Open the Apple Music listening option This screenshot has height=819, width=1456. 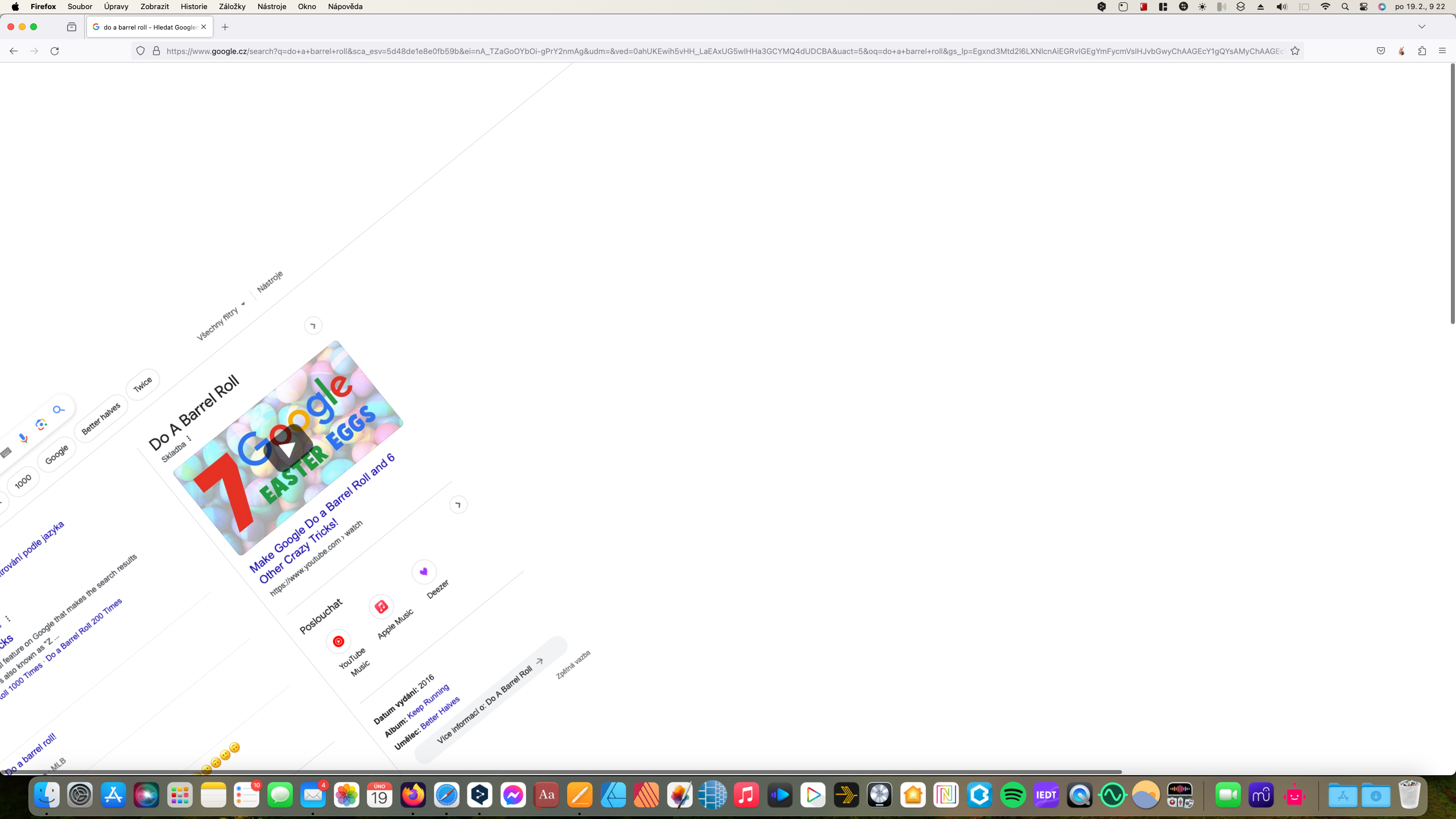pos(382,606)
